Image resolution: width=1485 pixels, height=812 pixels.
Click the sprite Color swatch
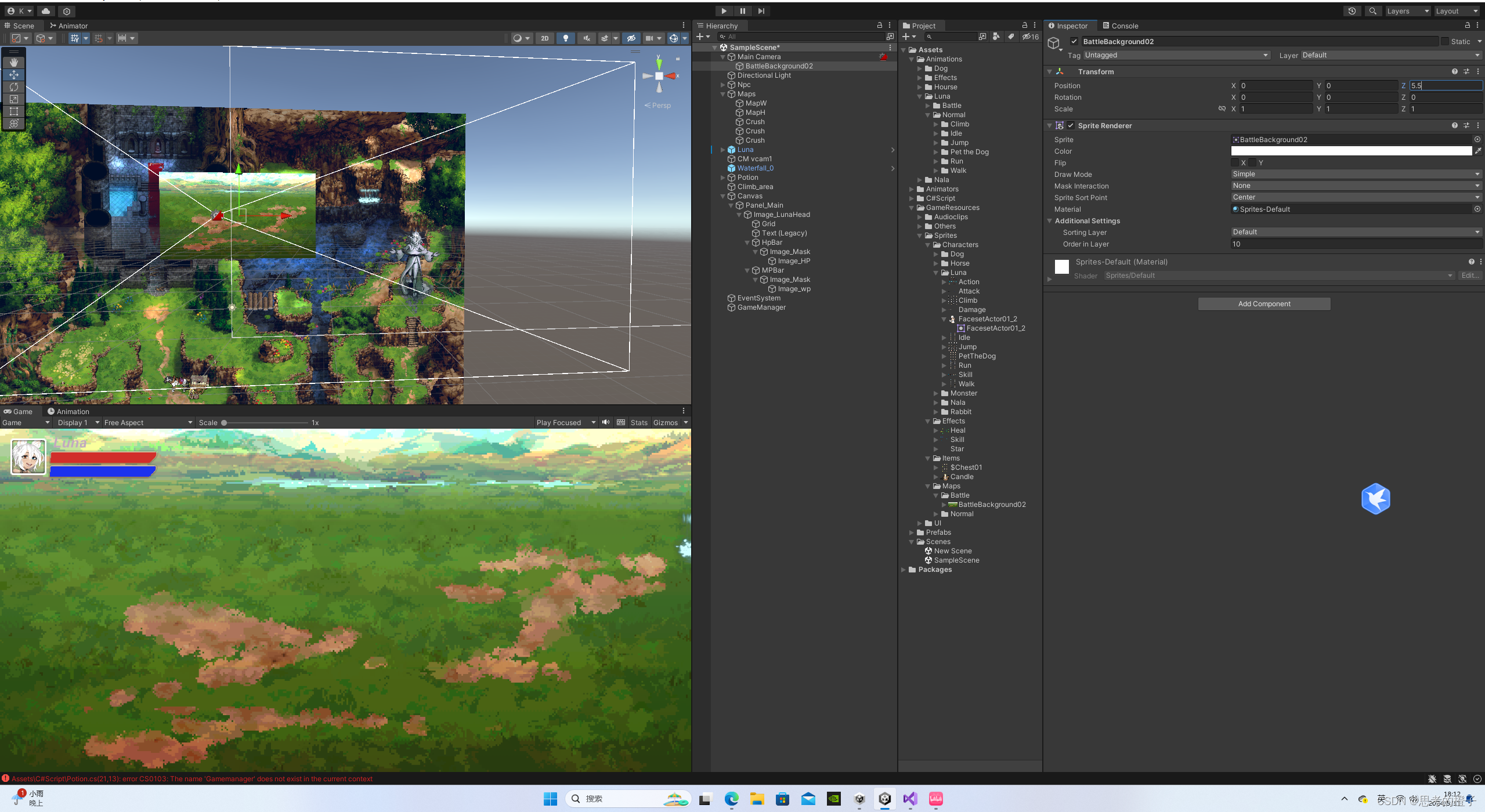coord(1351,151)
